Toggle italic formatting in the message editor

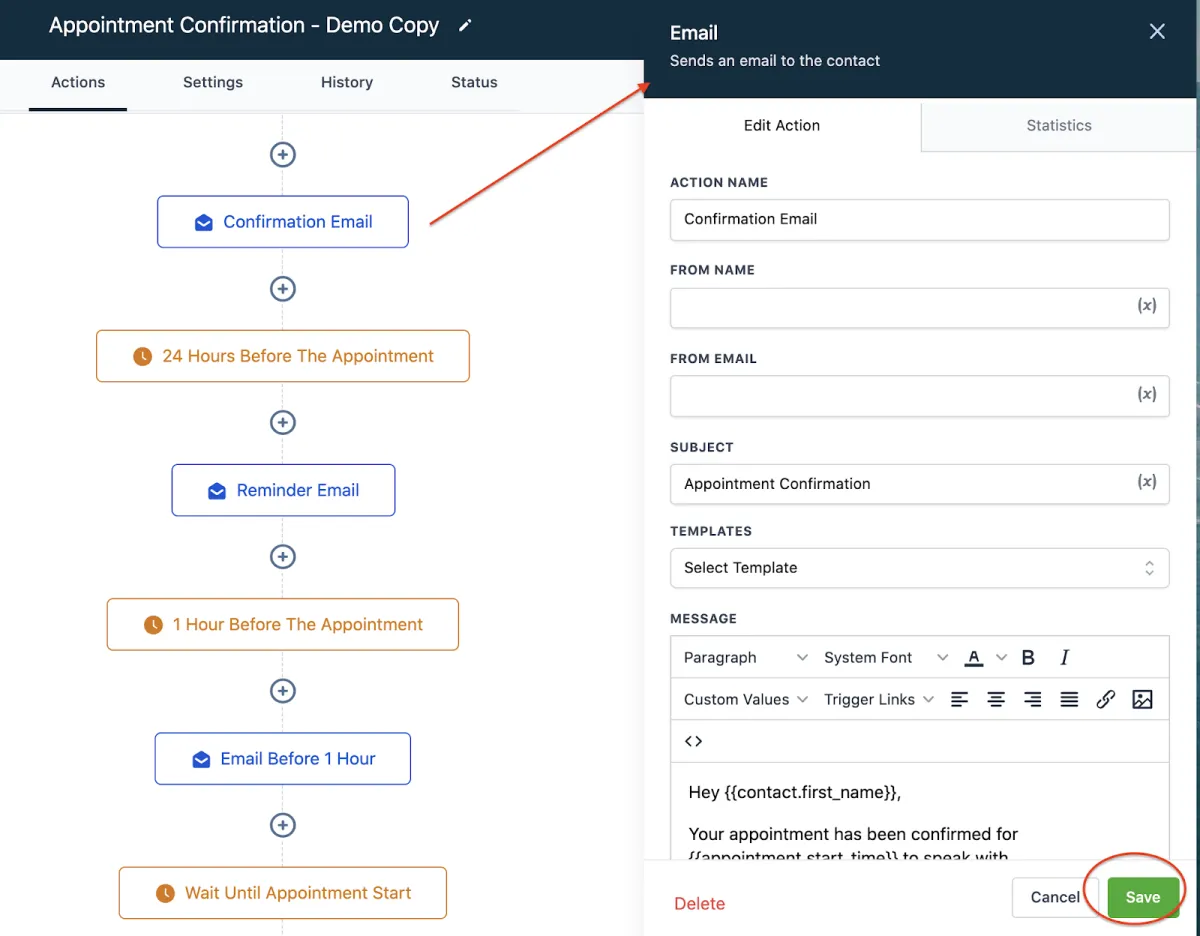click(1064, 658)
